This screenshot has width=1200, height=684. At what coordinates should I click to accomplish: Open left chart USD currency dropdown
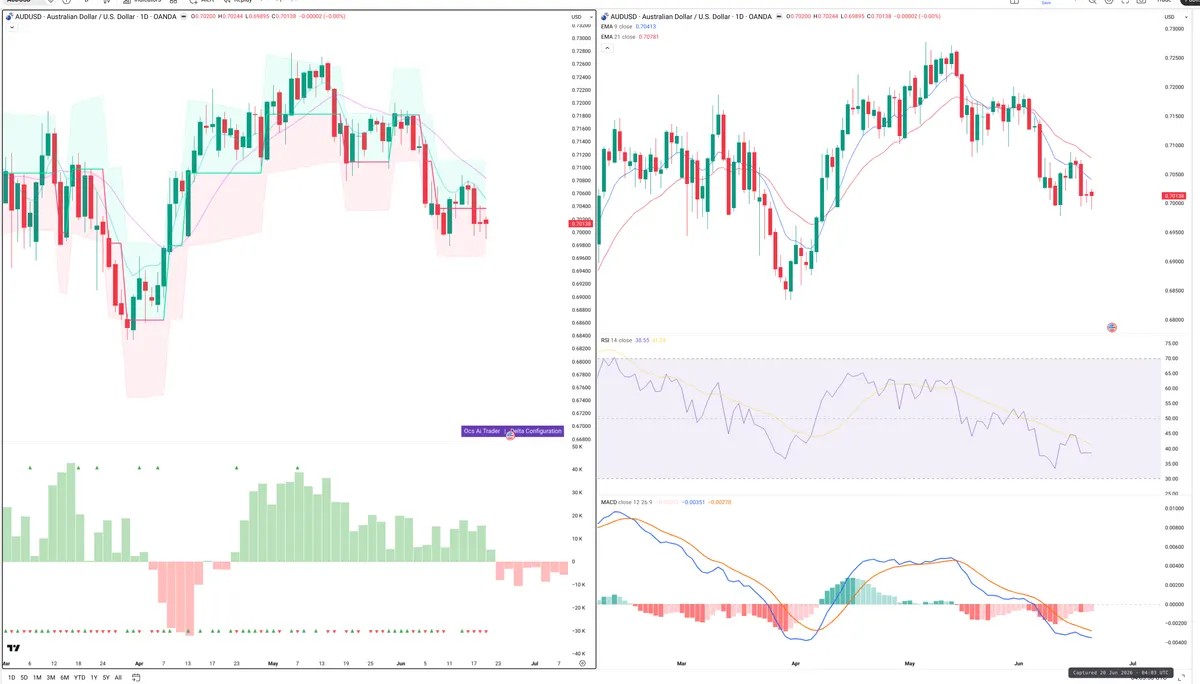[580, 17]
